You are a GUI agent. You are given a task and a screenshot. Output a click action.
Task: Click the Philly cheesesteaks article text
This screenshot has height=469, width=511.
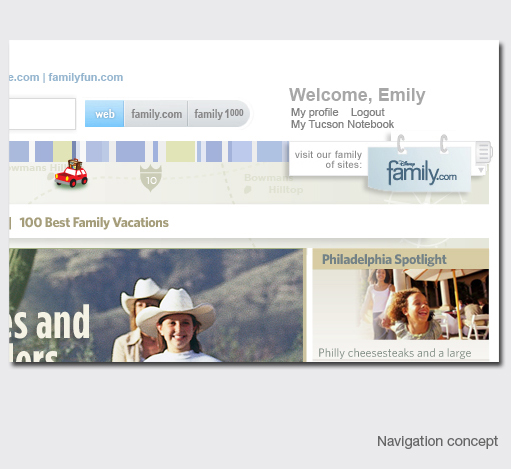coord(395,353)
